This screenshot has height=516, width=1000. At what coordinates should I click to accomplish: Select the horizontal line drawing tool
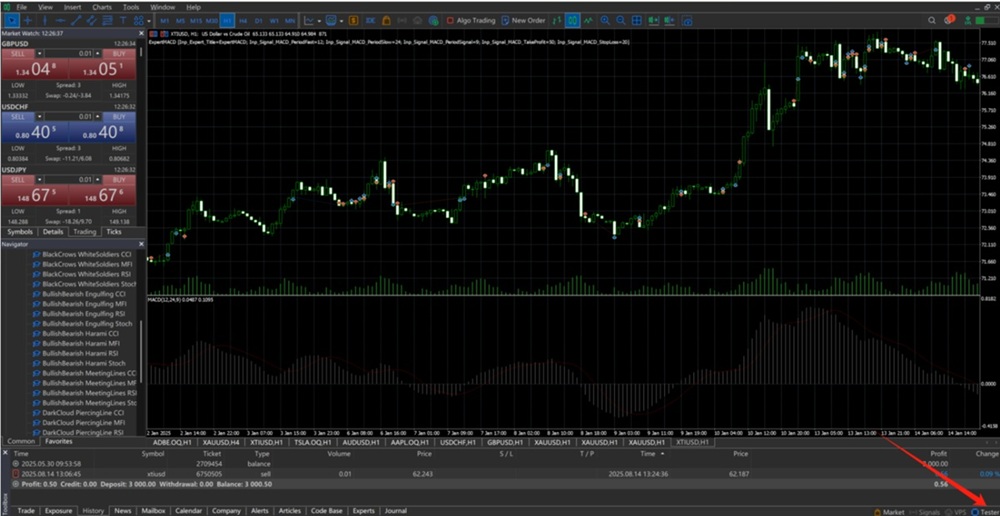click(x=60, y=20)
